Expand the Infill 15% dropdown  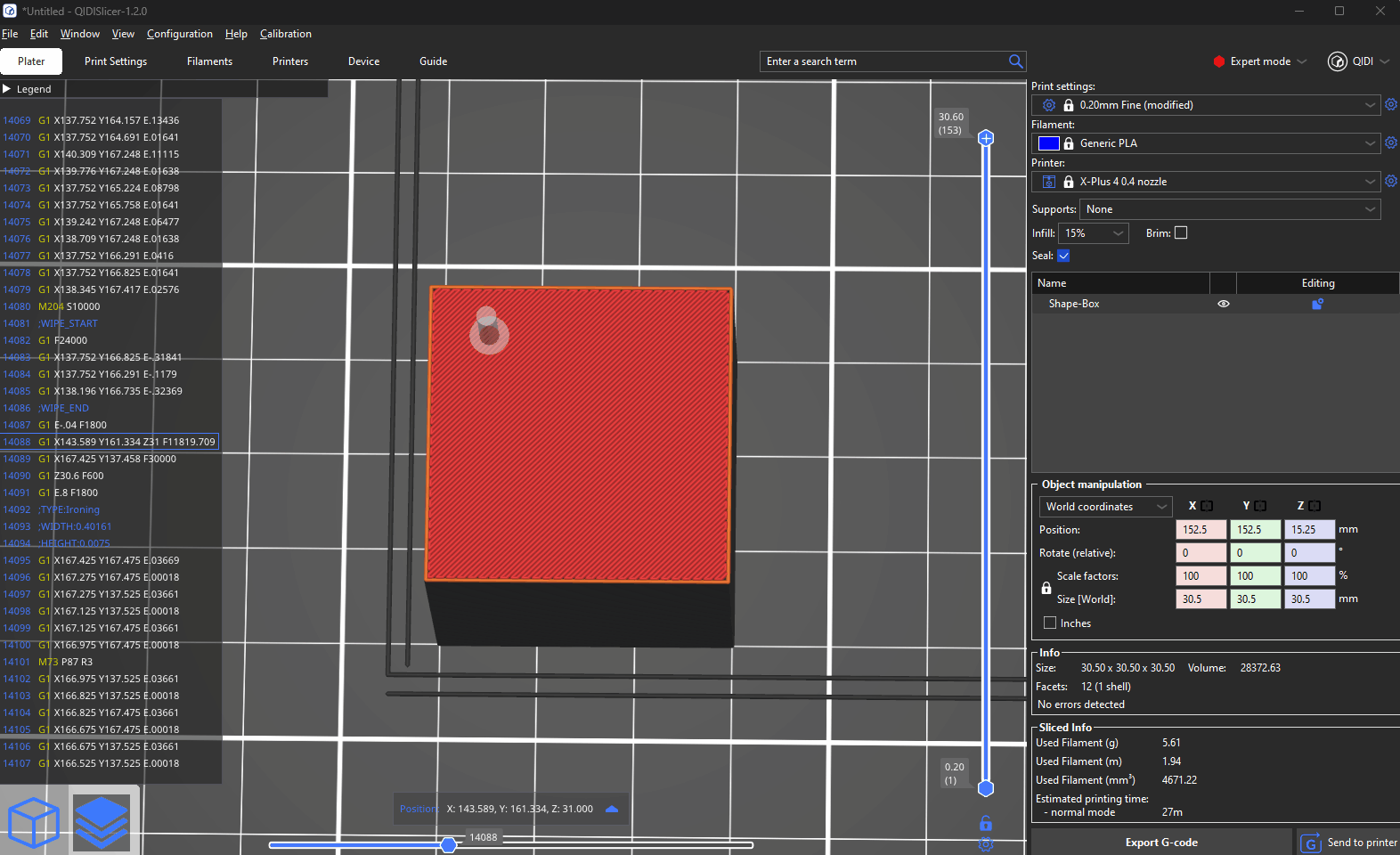pyautogui.click(x=1093, y=233)
